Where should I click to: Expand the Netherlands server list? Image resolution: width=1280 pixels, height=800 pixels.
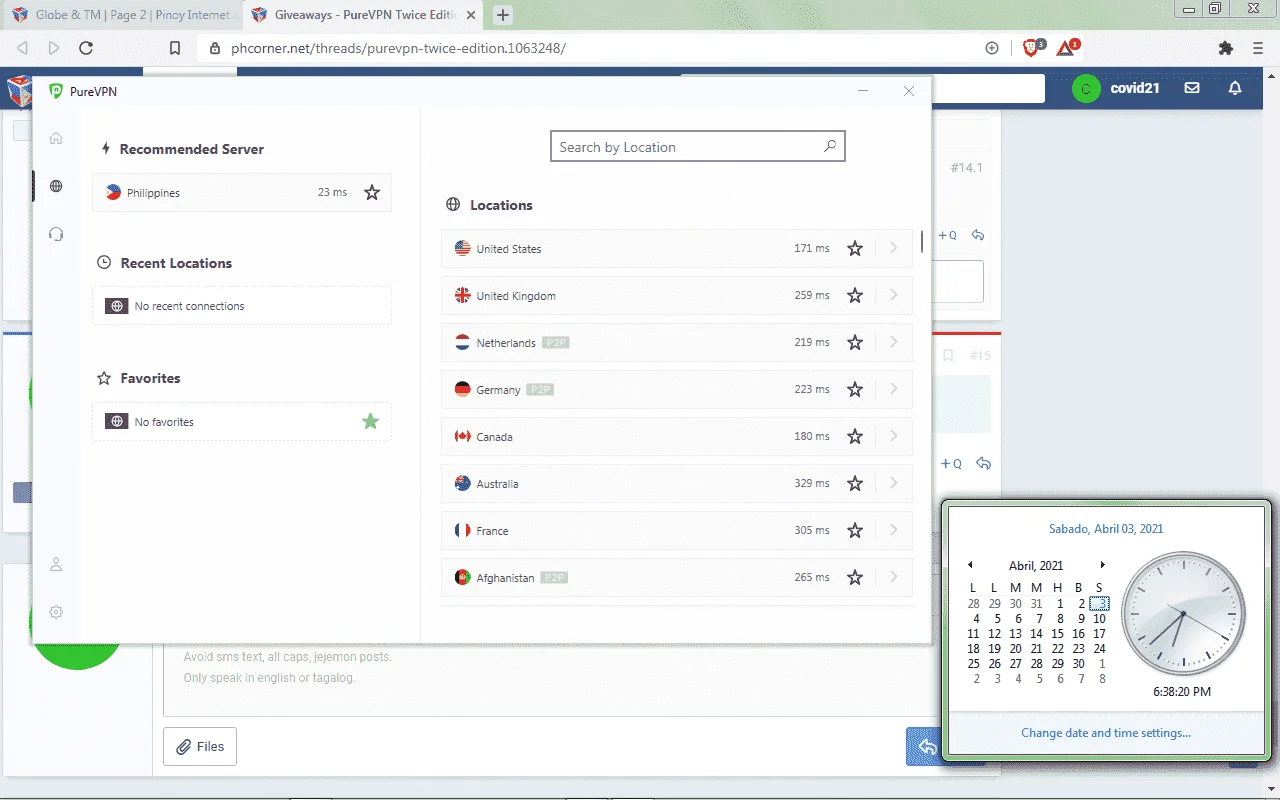[894, 342]
